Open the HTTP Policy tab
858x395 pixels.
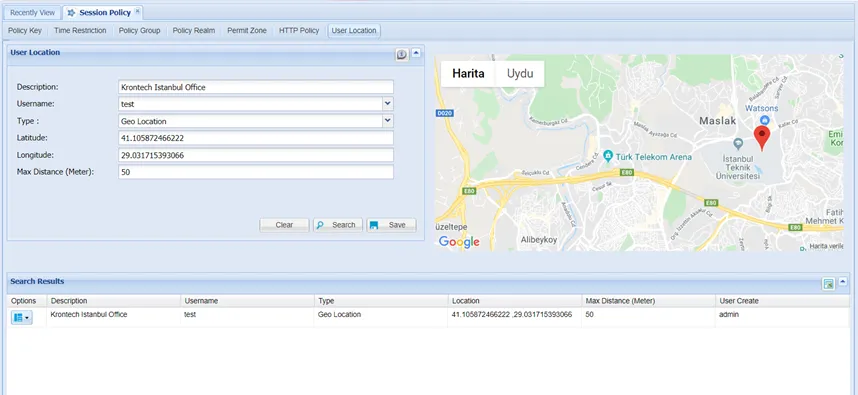299,31
